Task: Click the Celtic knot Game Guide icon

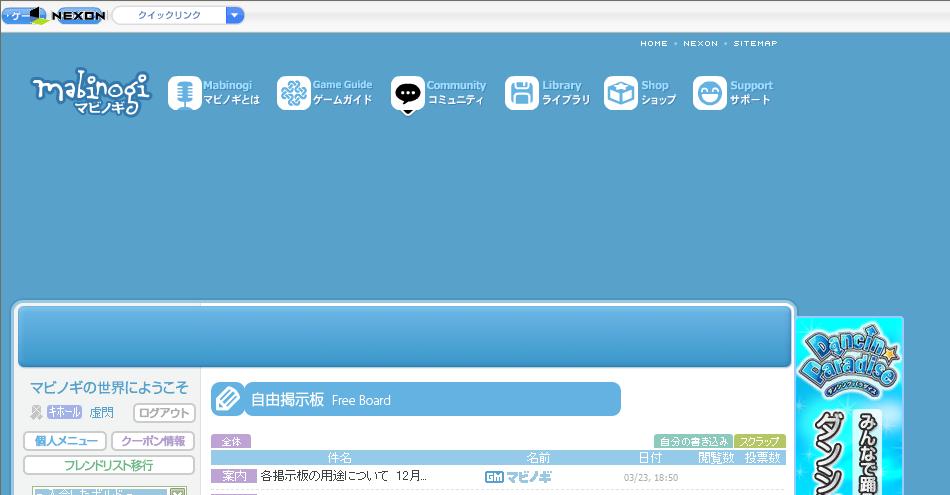Action: [294, 93]
